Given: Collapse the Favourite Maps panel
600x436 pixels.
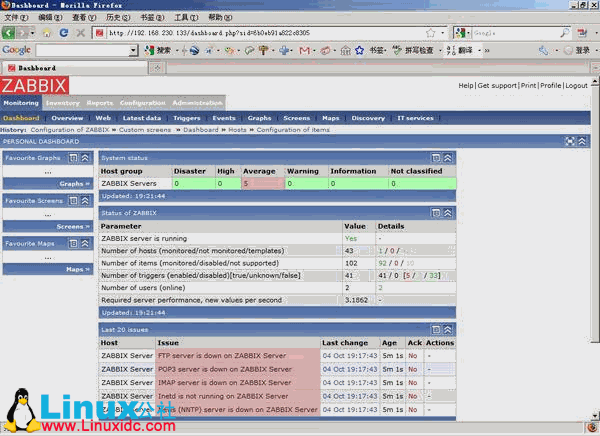Looking at the screenshot, I should point(85,243).
